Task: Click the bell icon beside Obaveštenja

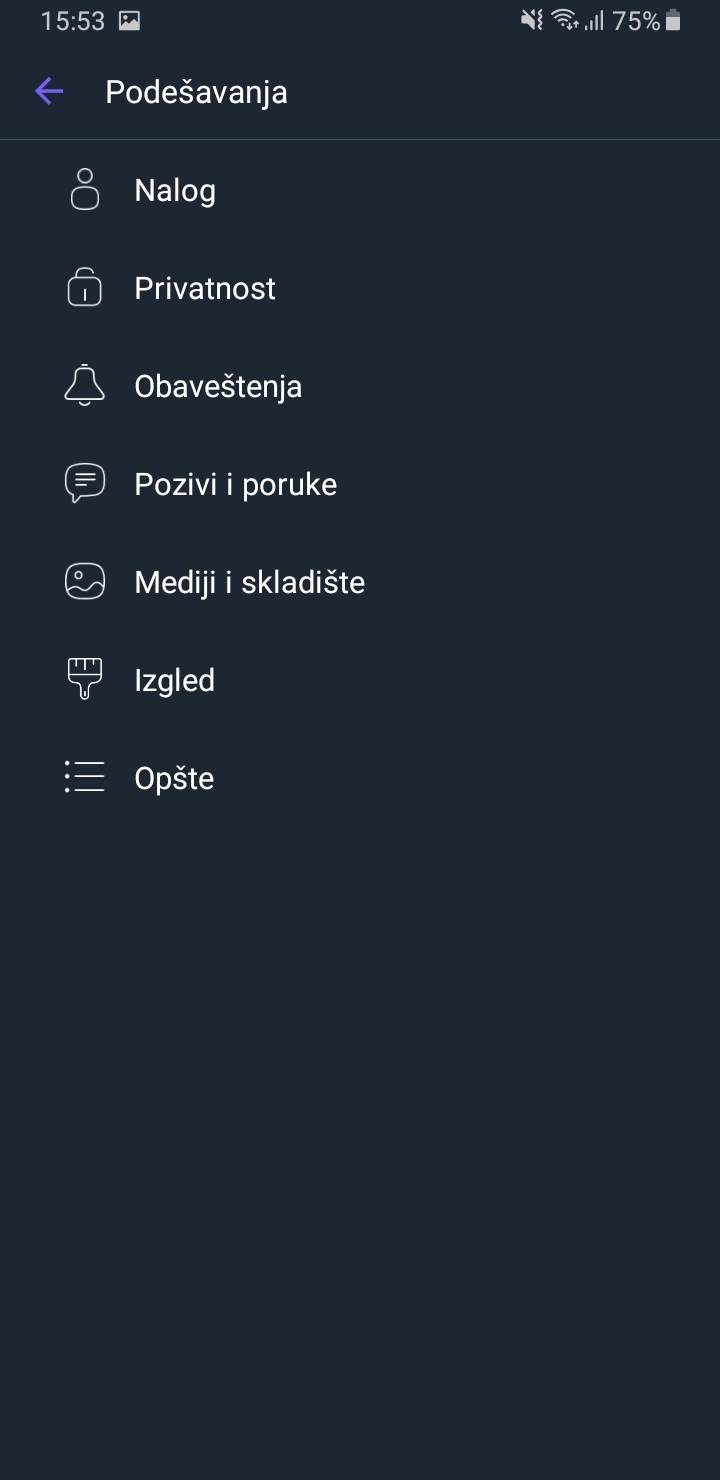Action: [85, 386]
